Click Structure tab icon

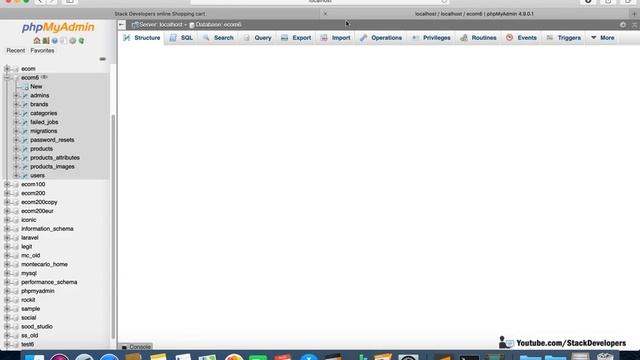point(127,38)
